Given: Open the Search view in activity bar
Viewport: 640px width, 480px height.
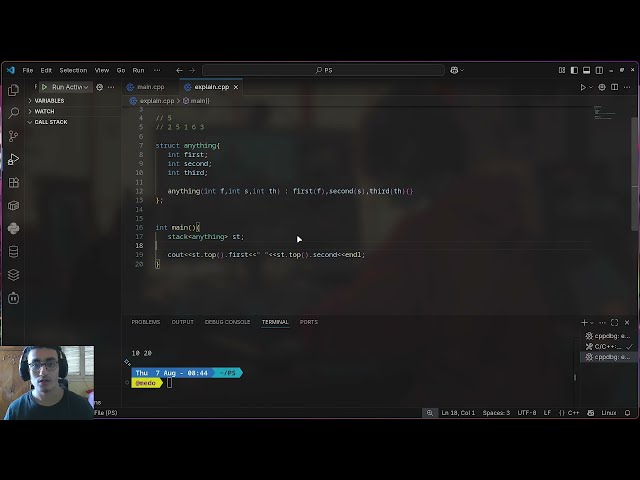Looking at the screenshot, I should pyautogui.click(x=13, y=113).
